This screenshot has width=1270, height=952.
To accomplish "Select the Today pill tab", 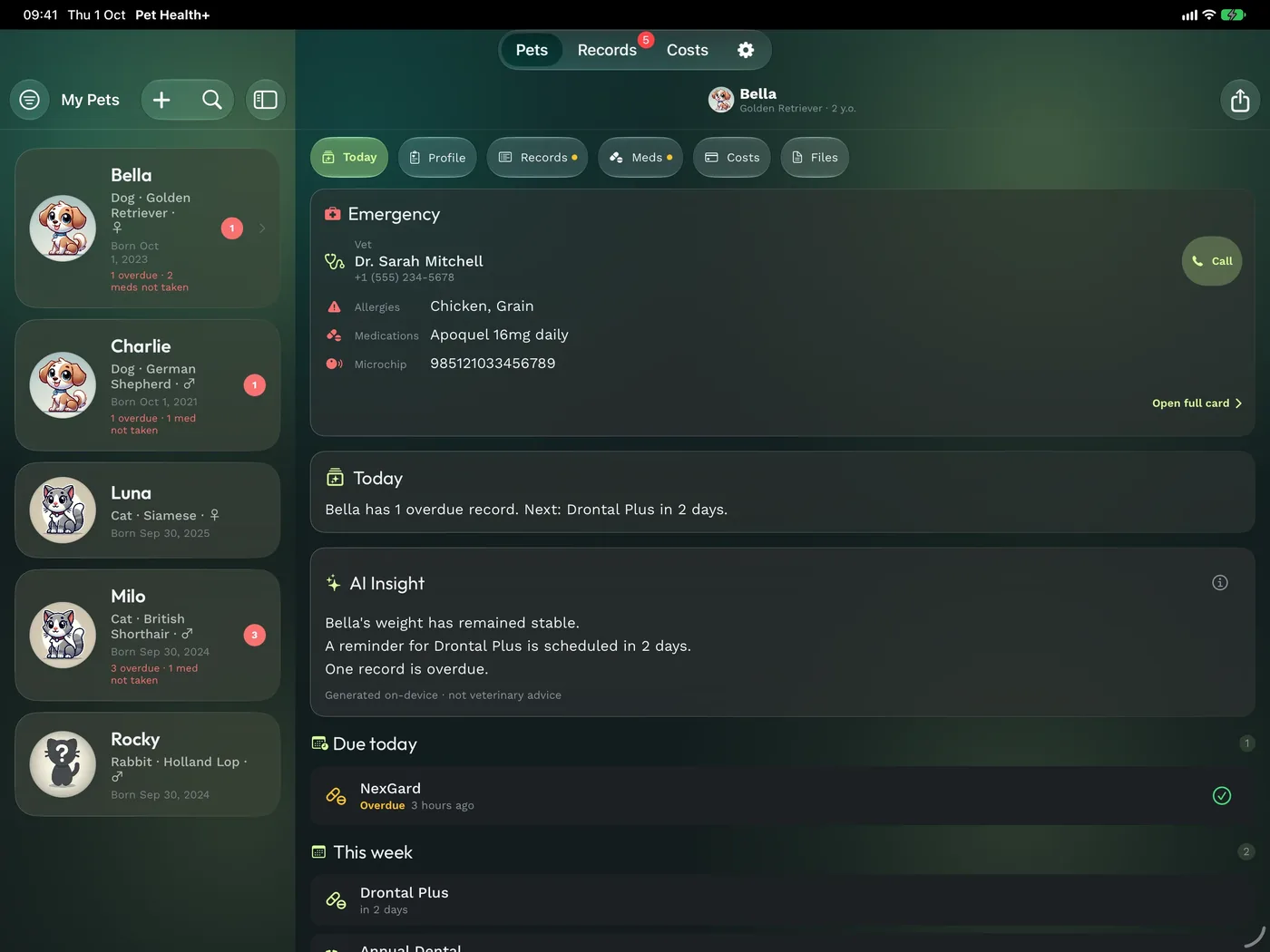I will pyautogui.click(x=349, y=158).
